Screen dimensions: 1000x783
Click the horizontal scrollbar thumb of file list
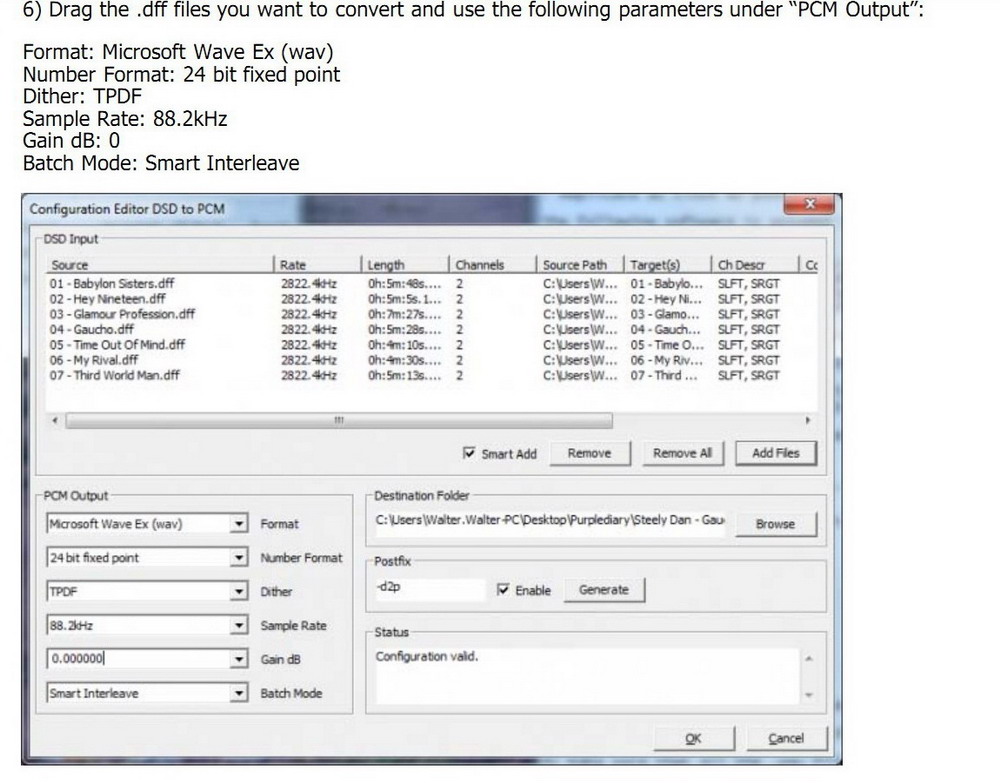(339, 420)
